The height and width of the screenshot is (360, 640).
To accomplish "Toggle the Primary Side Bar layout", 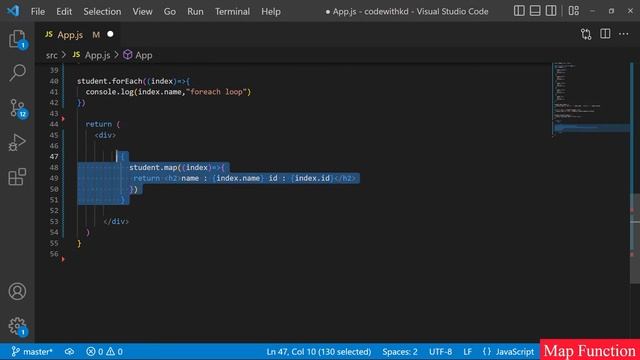I will pyautogui.click(x=519, y=11).
